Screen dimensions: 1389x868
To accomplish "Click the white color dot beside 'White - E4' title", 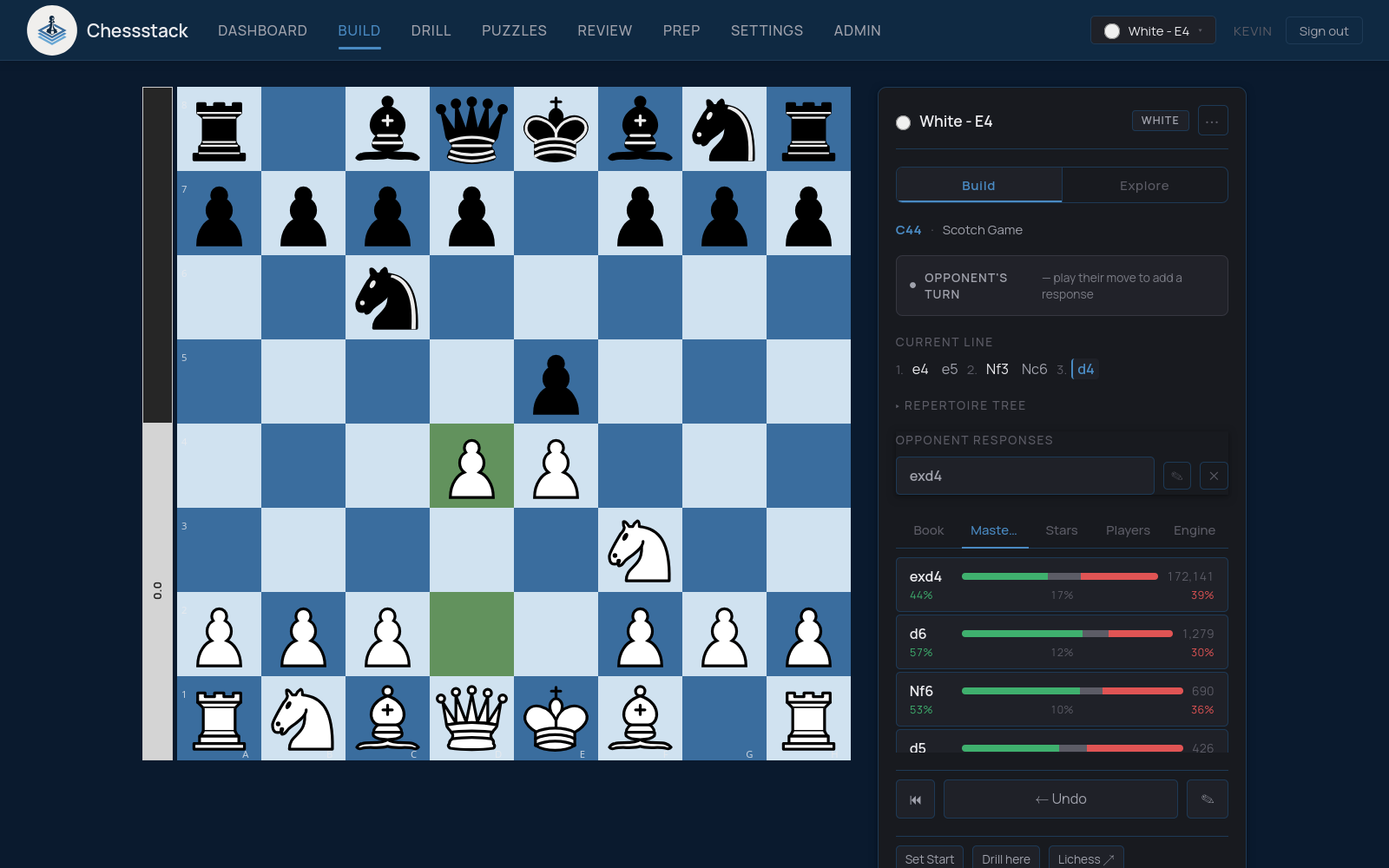I will pos(903,122).
